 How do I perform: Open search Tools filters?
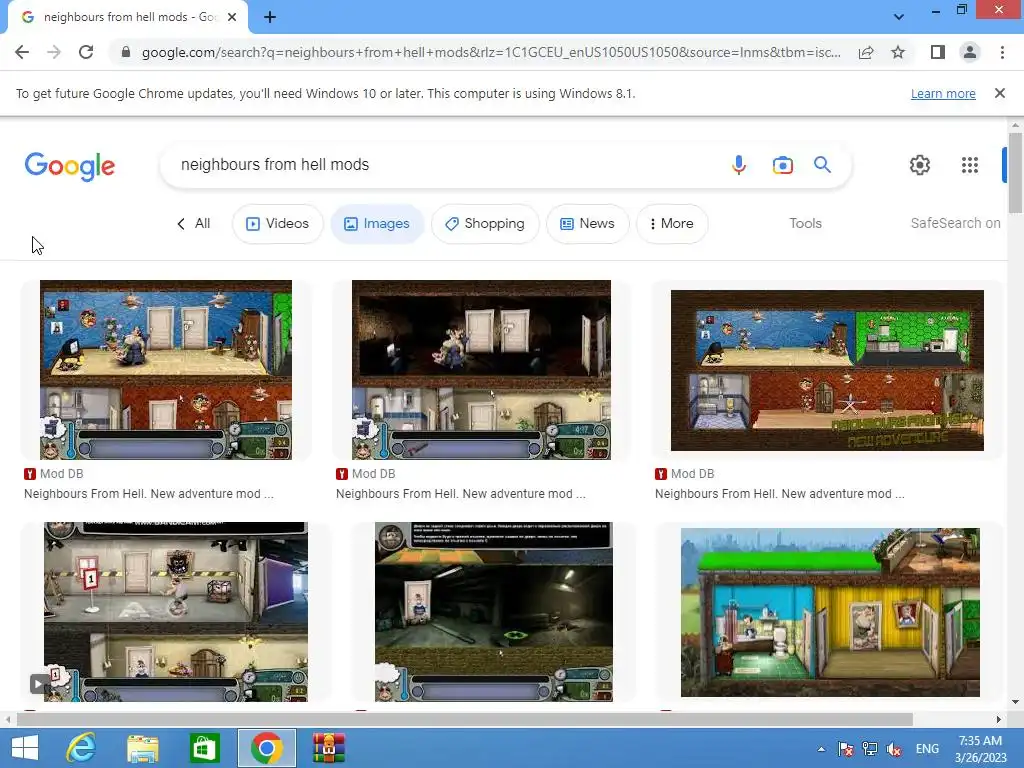pos(805,223)
